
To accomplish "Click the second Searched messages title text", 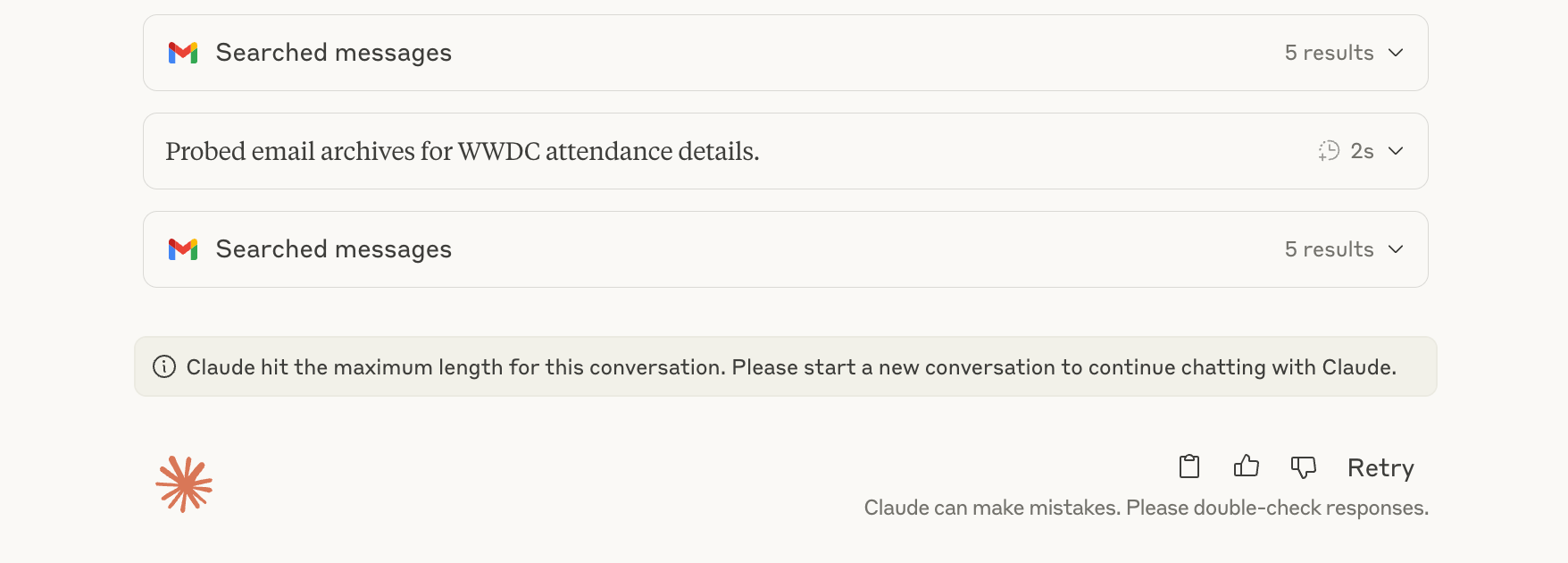I will point(334,249).
